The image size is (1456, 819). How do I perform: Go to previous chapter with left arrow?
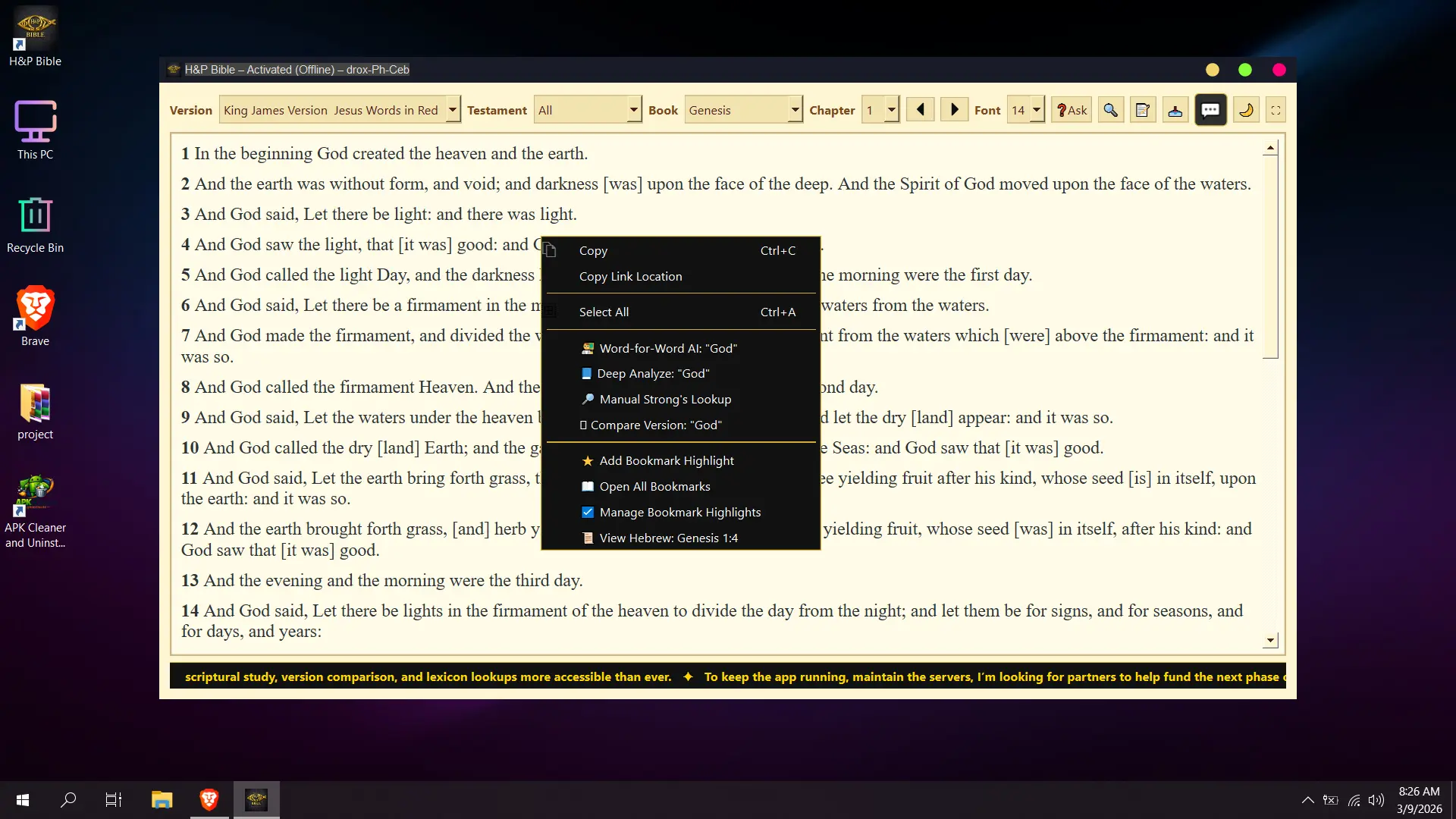[x=921, y=110]
